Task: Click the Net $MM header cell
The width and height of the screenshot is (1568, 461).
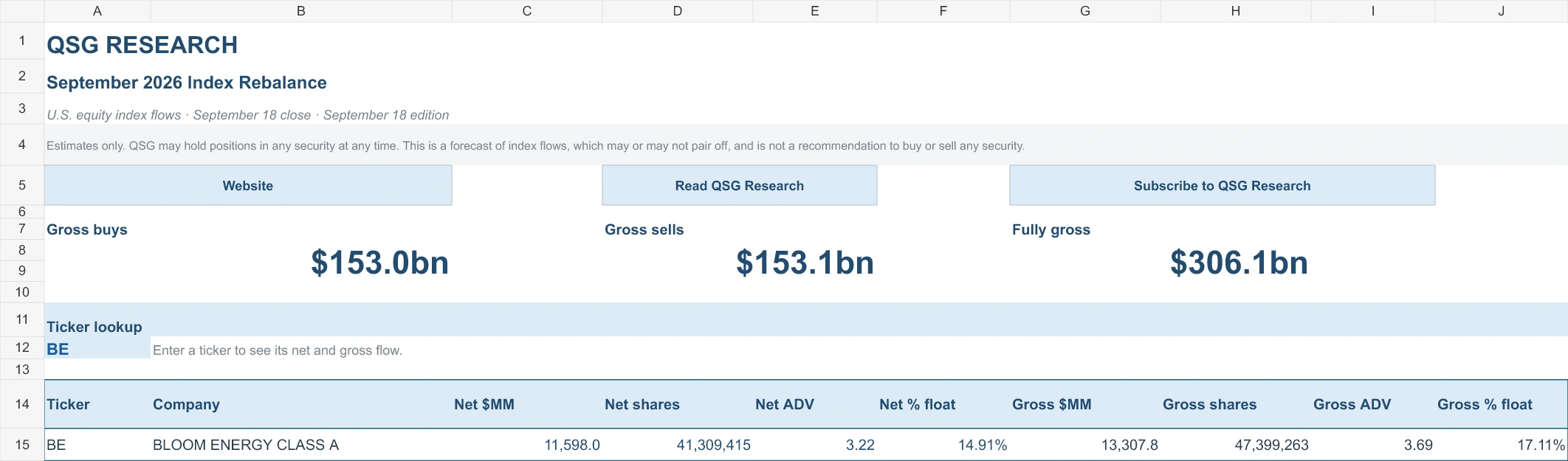Action: [527, 404]
